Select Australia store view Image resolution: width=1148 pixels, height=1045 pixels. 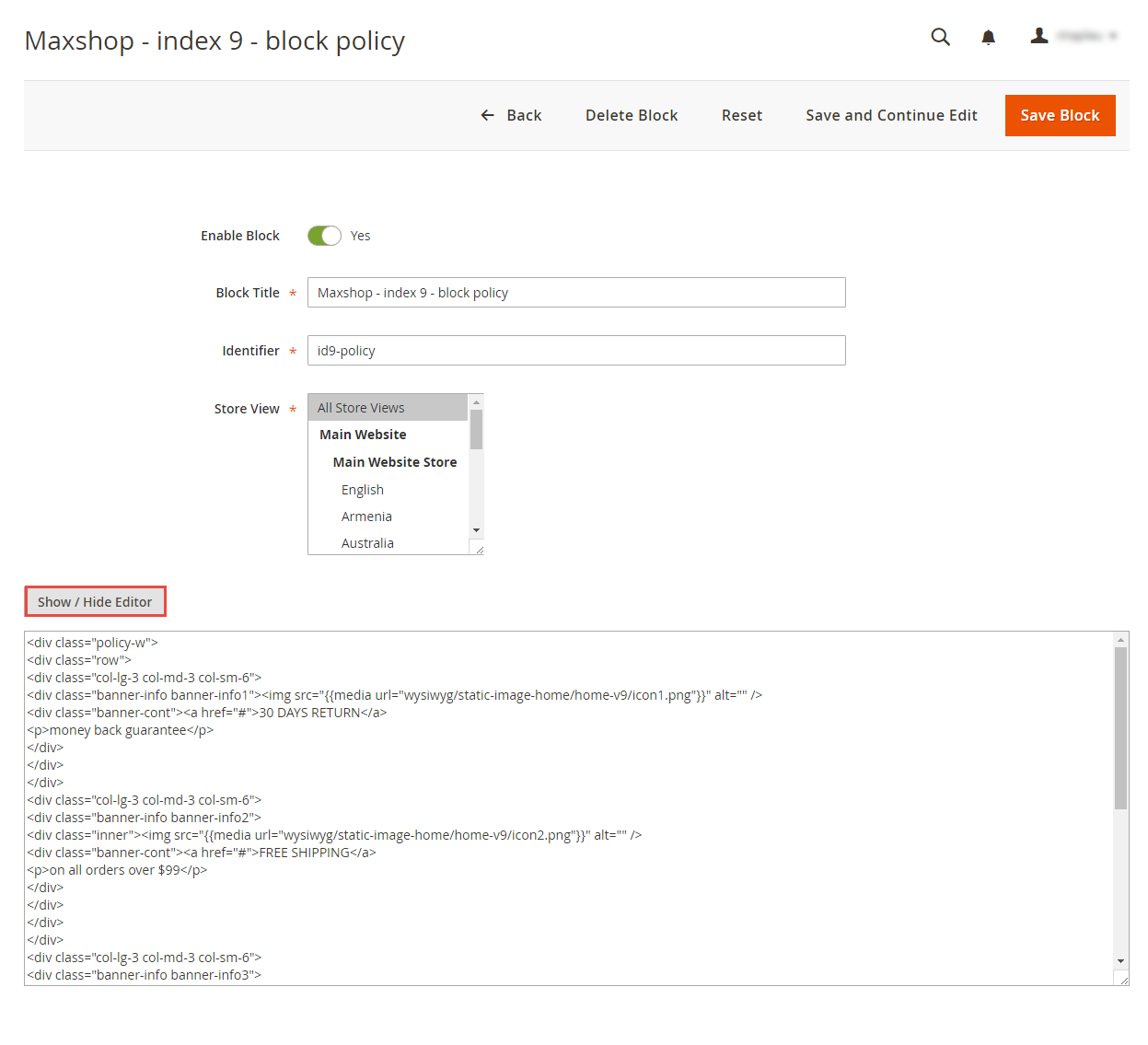(388, 543)
